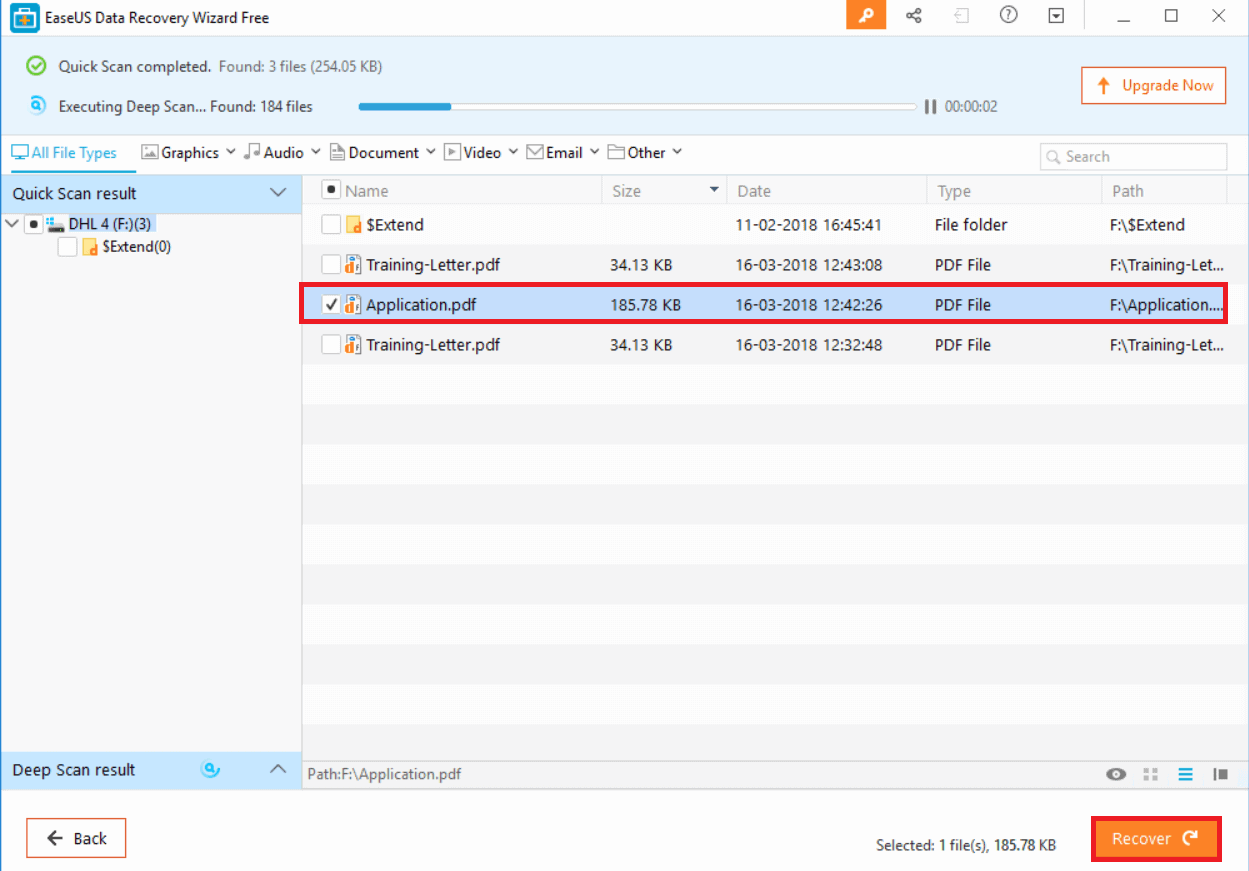The height and width of the screenshot is (871, 1249).
Task: Open the Size column sort dropdown
Action: tap(714, 189)
